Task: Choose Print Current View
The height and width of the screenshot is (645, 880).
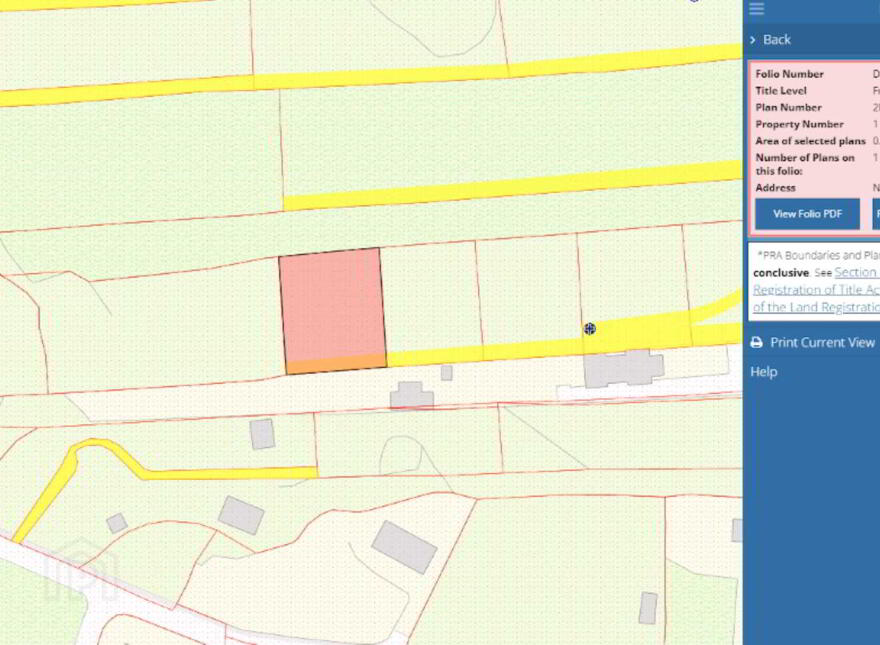Action: (822, 342)
